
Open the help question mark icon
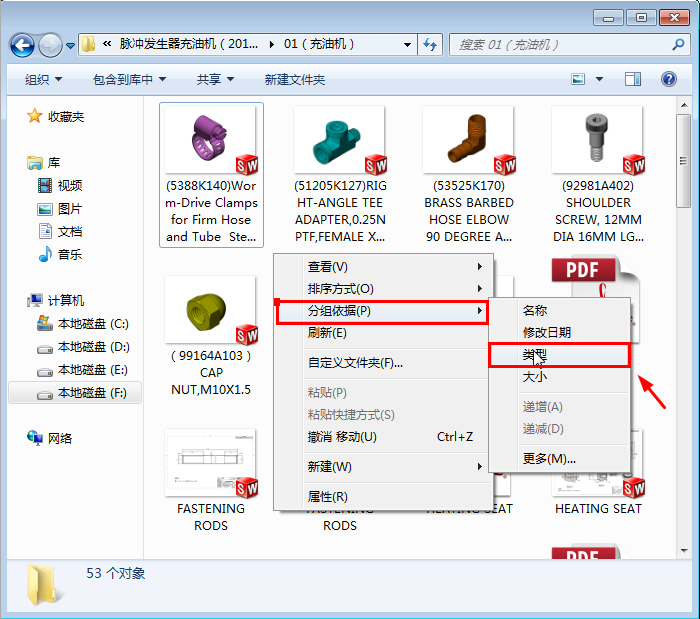click(x=668, y=79)
